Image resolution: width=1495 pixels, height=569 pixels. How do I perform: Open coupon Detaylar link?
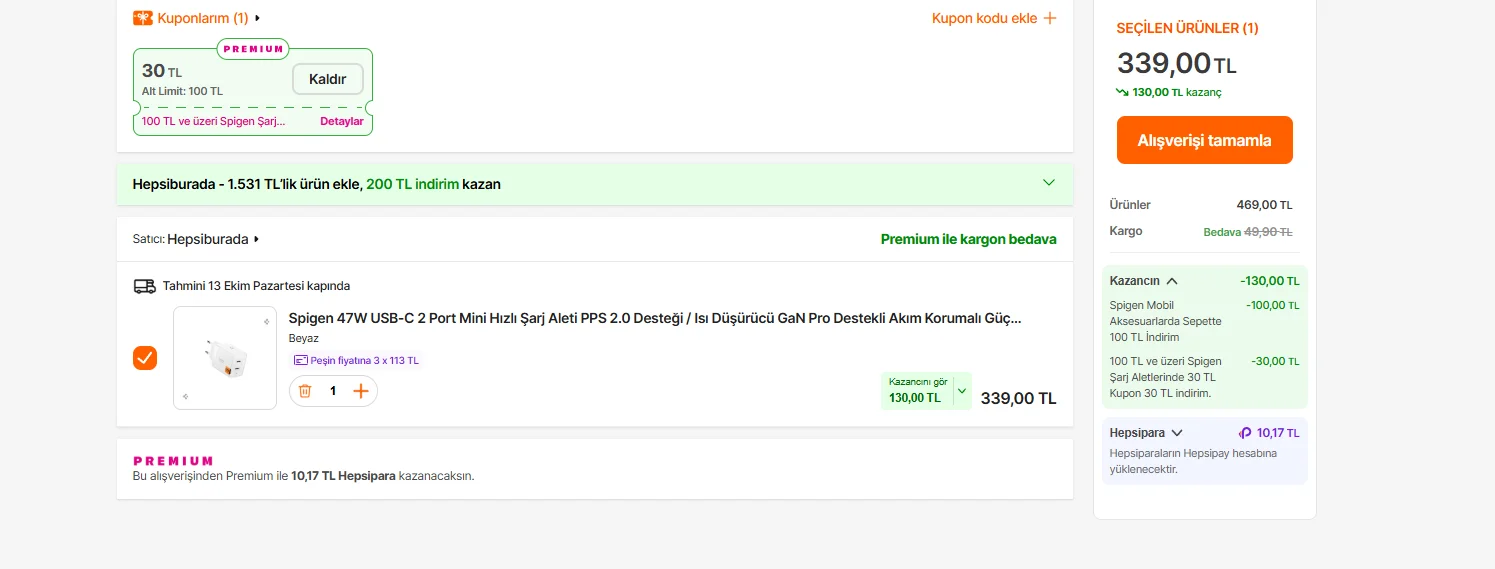[341, 121]
